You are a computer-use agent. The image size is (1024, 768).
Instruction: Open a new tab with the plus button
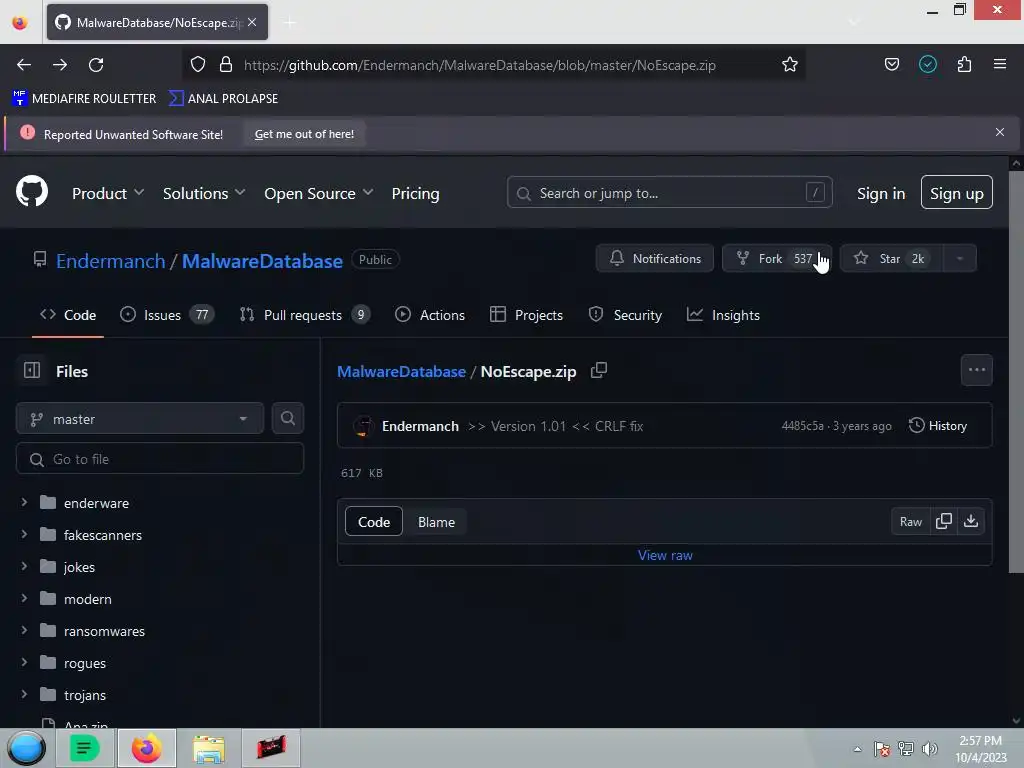pos(289,23)
